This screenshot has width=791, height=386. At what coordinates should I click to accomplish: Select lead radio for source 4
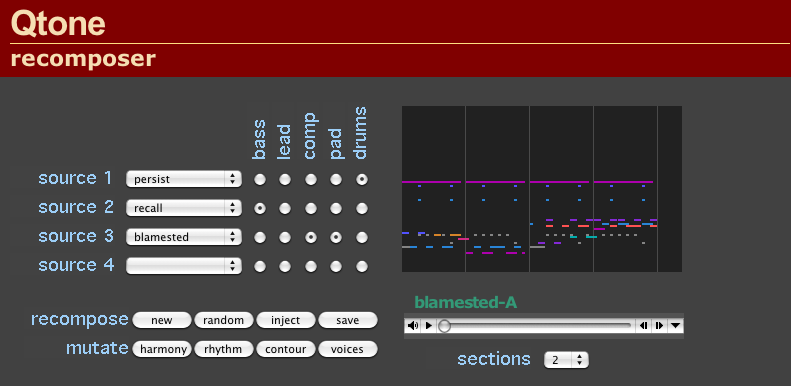tap(285, 266)
